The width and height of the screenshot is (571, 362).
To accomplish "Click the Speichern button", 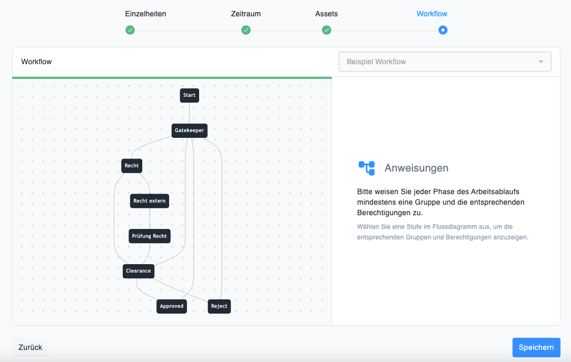I will pos(536,347).
